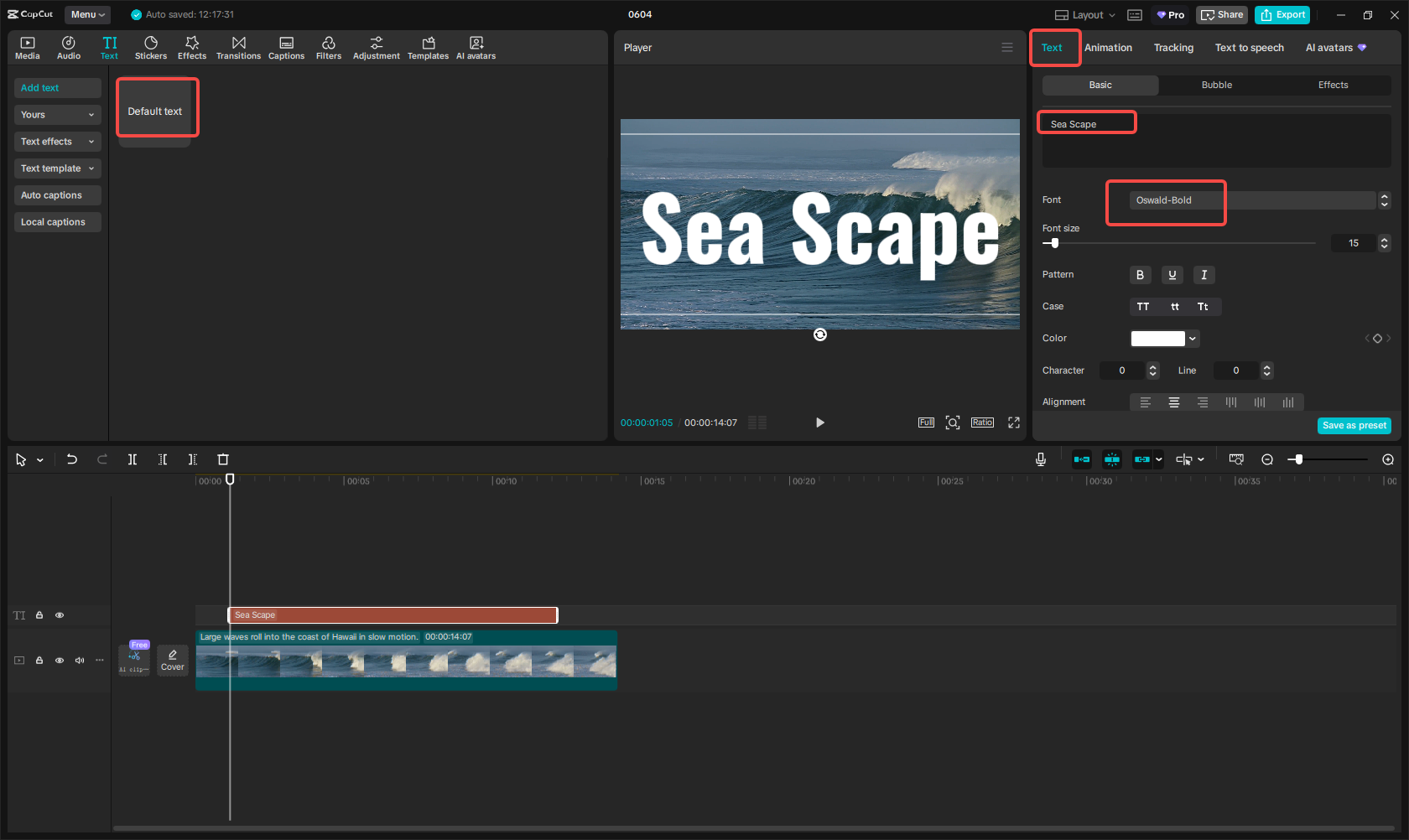
Task: Play the video in the player
Action: 819,423
